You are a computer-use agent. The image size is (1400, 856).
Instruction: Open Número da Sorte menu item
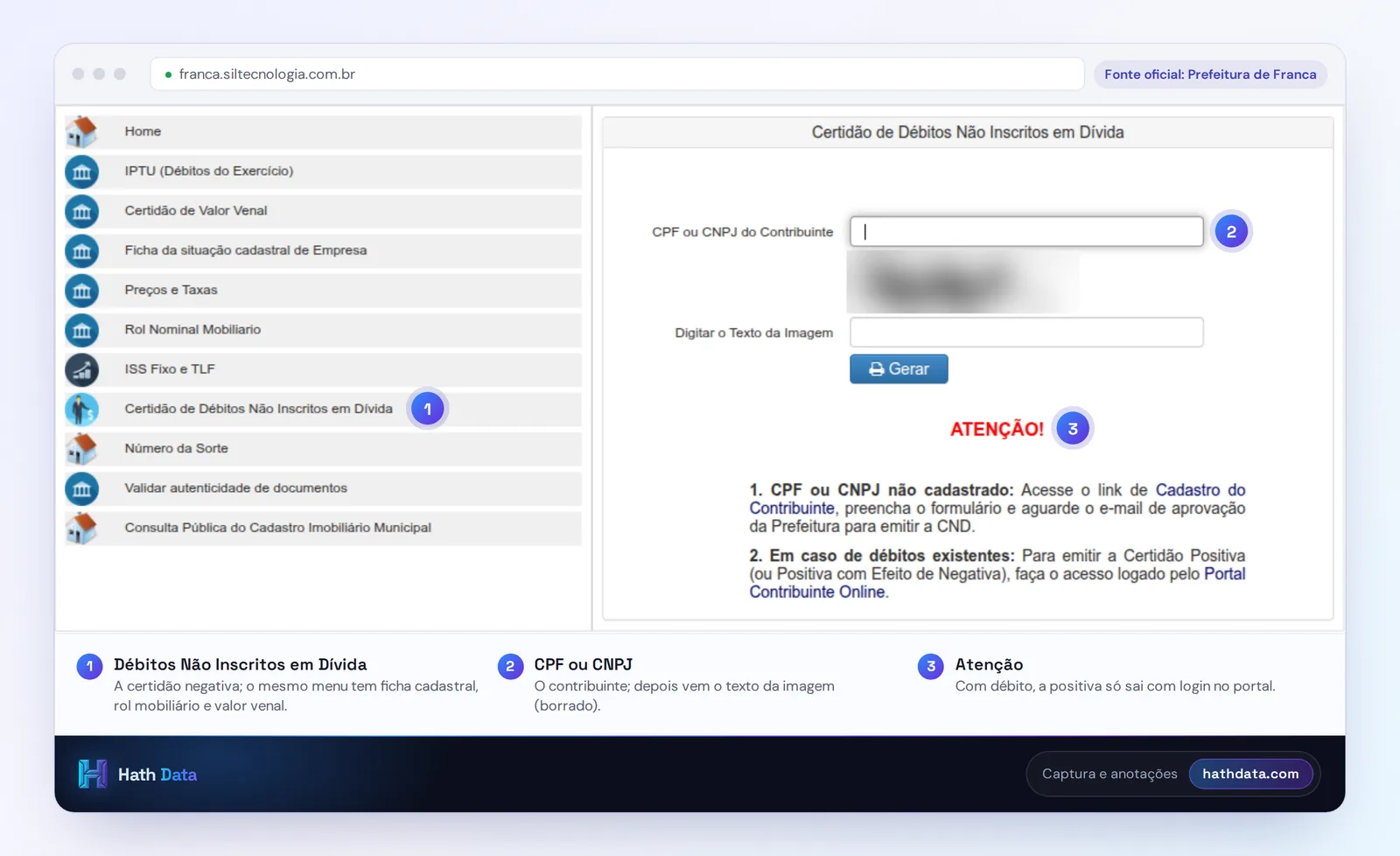coord(323,448)
